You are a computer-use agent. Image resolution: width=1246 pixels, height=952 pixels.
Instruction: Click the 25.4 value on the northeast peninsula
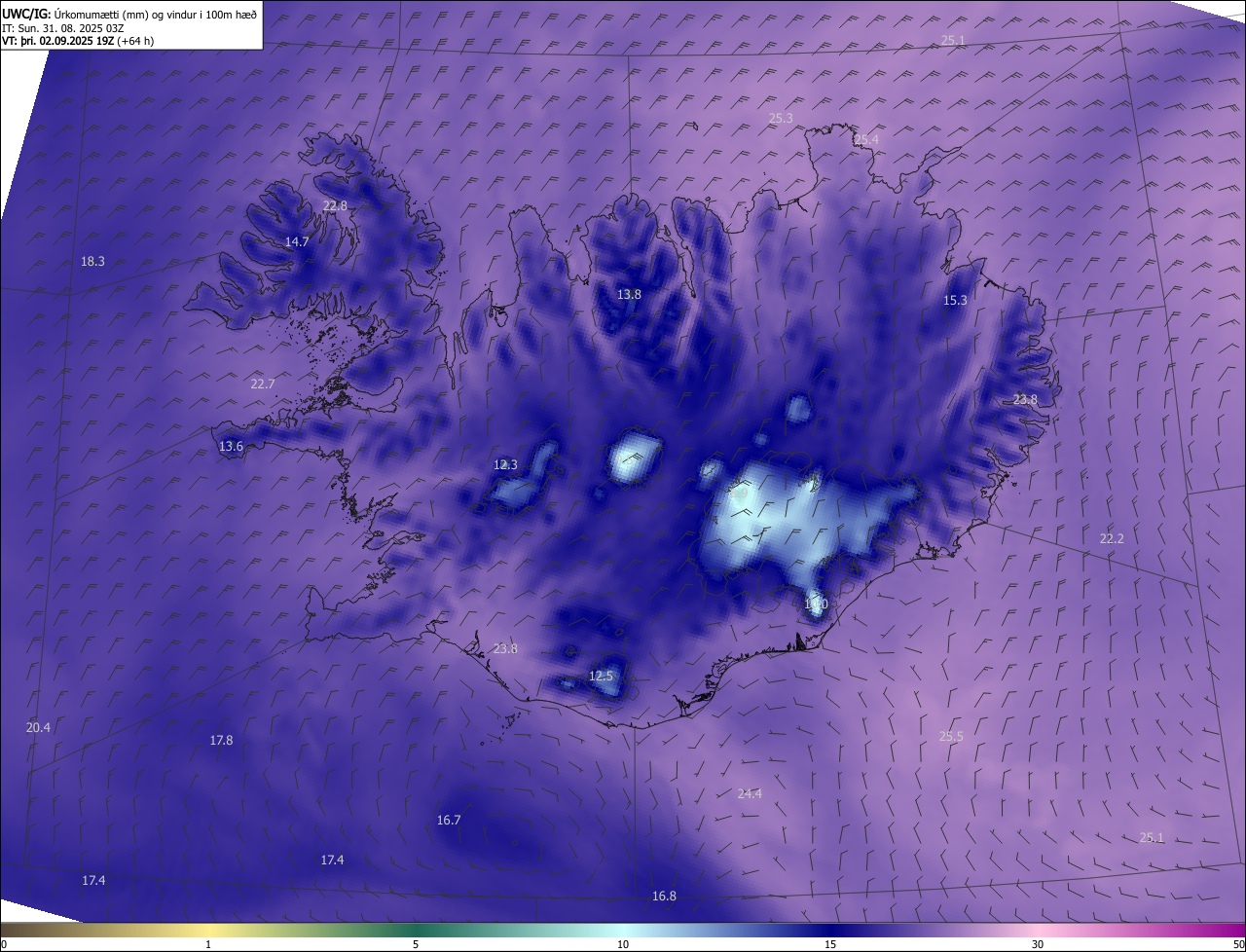pos(865,139)
